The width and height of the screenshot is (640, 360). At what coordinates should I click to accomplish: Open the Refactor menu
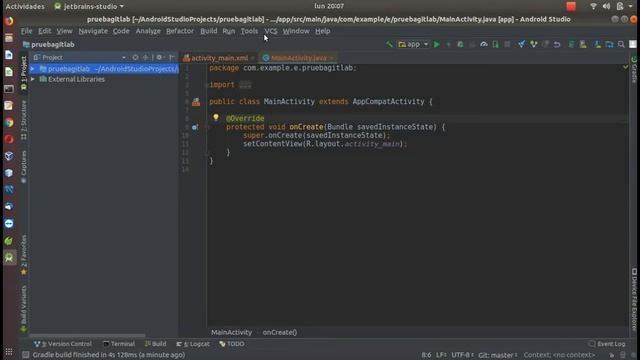(x=180, y=31)
